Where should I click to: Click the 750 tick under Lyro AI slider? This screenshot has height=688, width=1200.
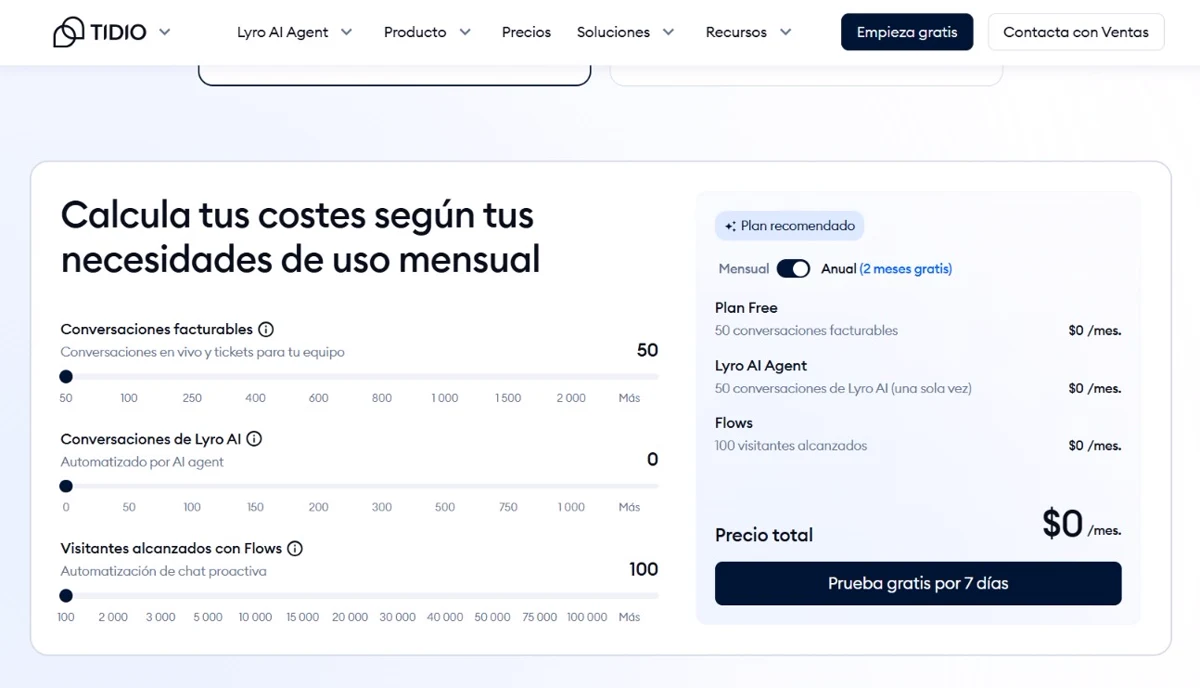(508, 507)
